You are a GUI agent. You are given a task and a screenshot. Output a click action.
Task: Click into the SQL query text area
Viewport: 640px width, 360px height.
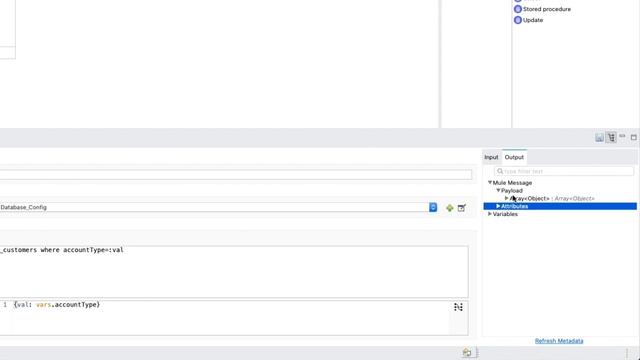(x=234, y=271)
